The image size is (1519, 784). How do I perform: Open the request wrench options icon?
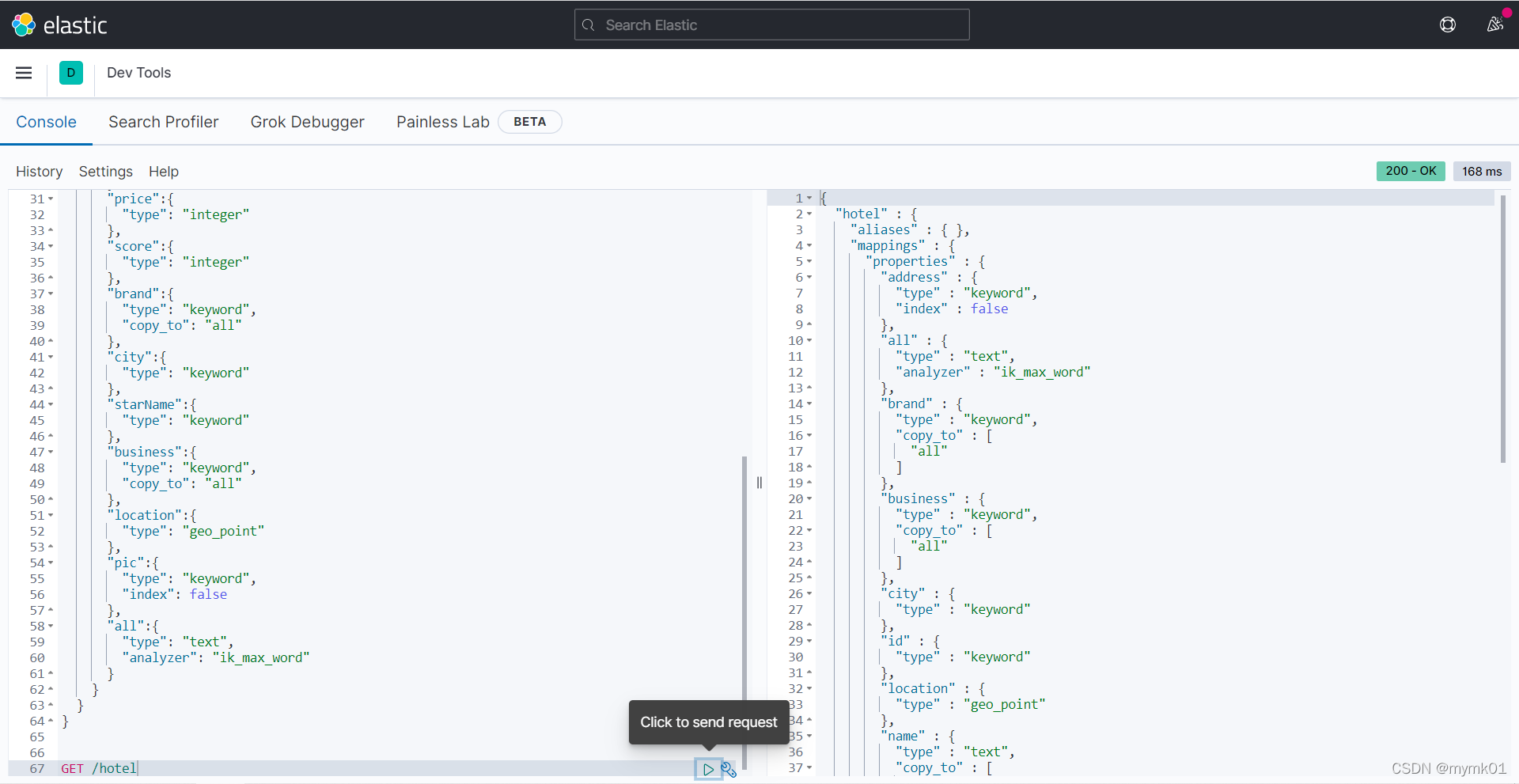[x=729, y=769]
